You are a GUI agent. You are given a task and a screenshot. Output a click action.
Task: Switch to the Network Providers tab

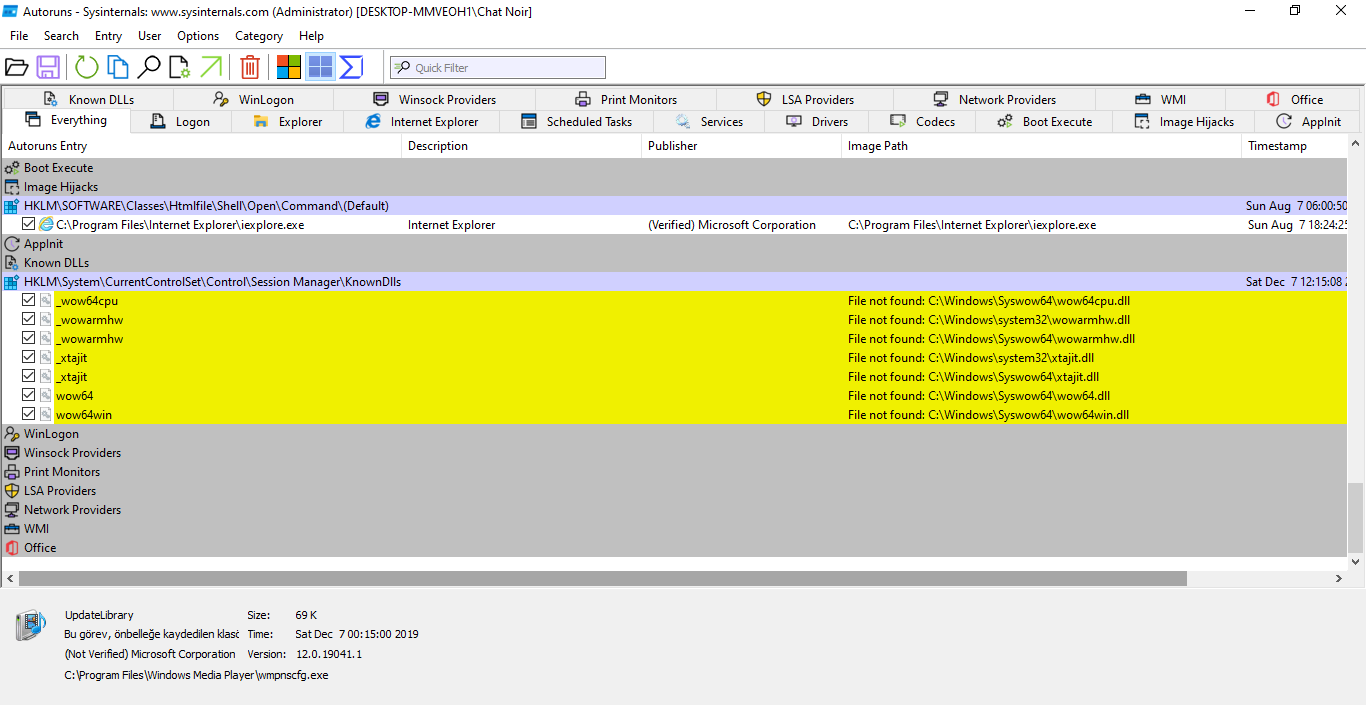(x=995, y=99)
